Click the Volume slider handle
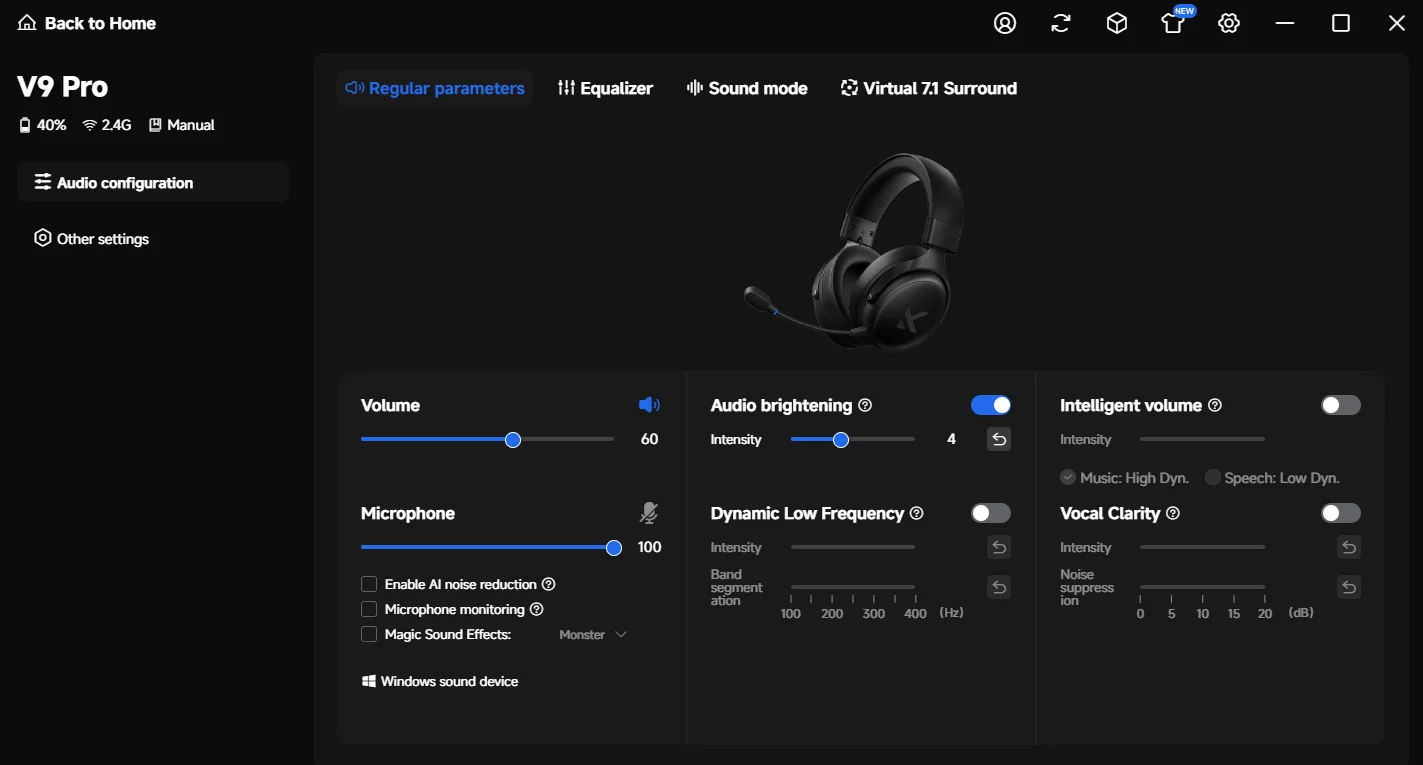 point(513,439)
